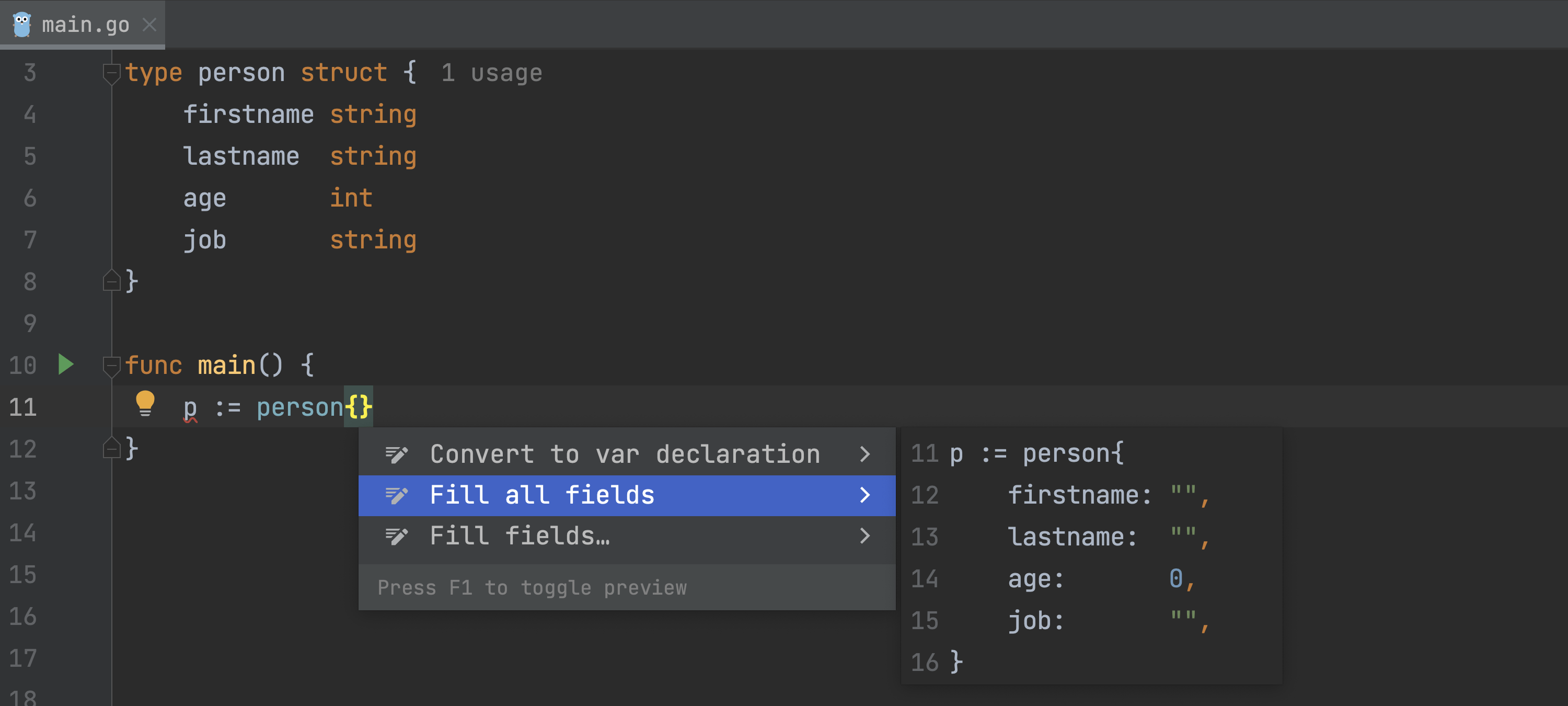Click line number 11 in gutter

tap(23, 407)
